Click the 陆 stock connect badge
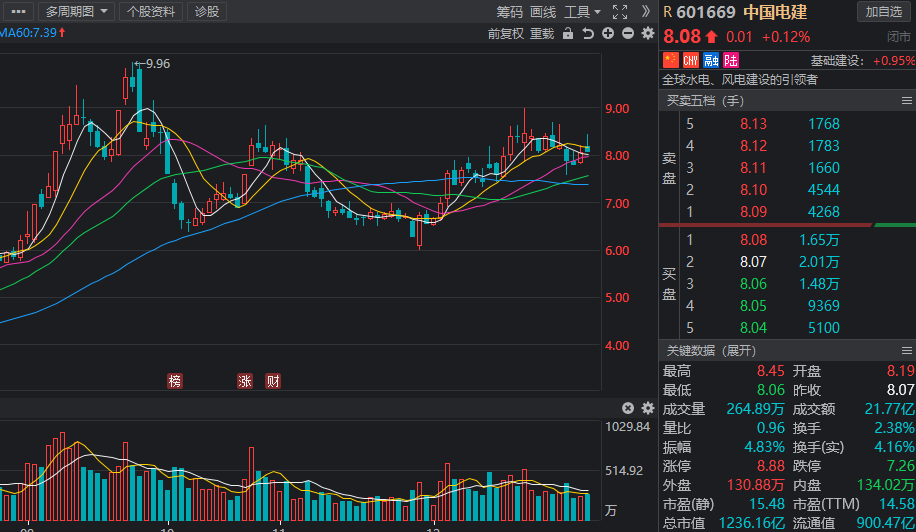The width and height of the screenshot is (916, 532). coord(731,60)
